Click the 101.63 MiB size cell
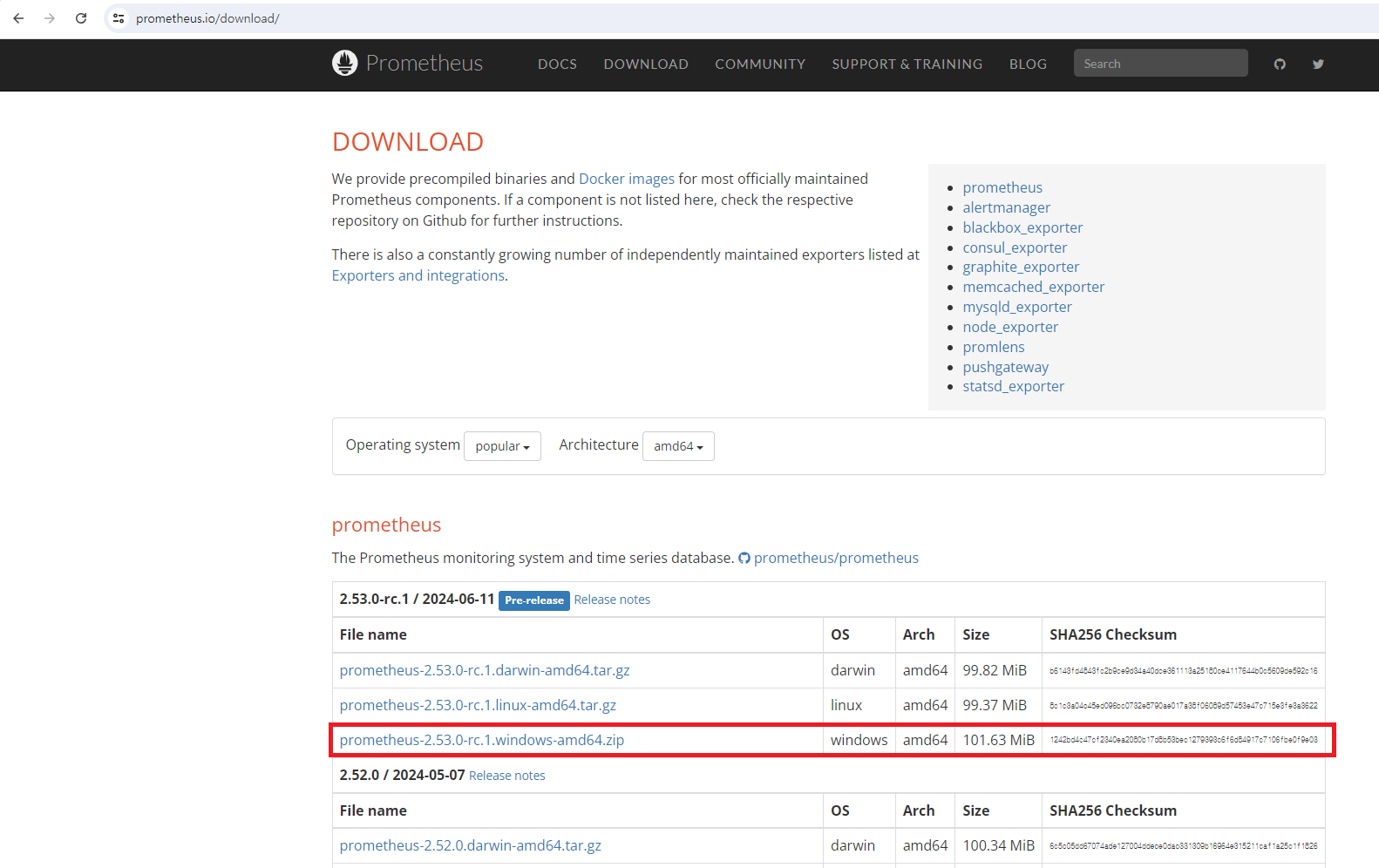Image resolution: width=1379 pixels, height=868 pixels. tap(999, 740)
